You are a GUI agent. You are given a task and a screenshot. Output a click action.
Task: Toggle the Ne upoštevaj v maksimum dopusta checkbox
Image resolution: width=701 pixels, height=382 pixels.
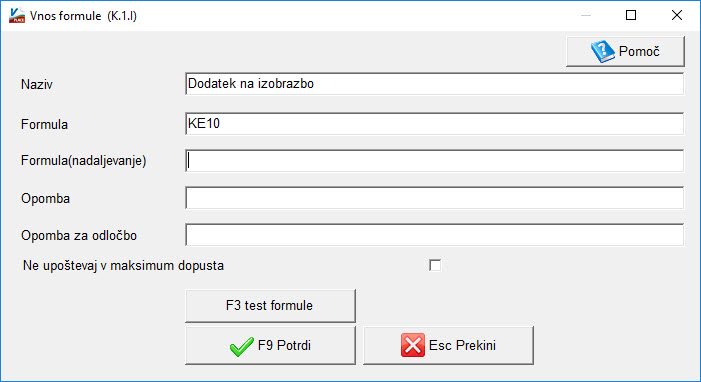pos(435,265)
